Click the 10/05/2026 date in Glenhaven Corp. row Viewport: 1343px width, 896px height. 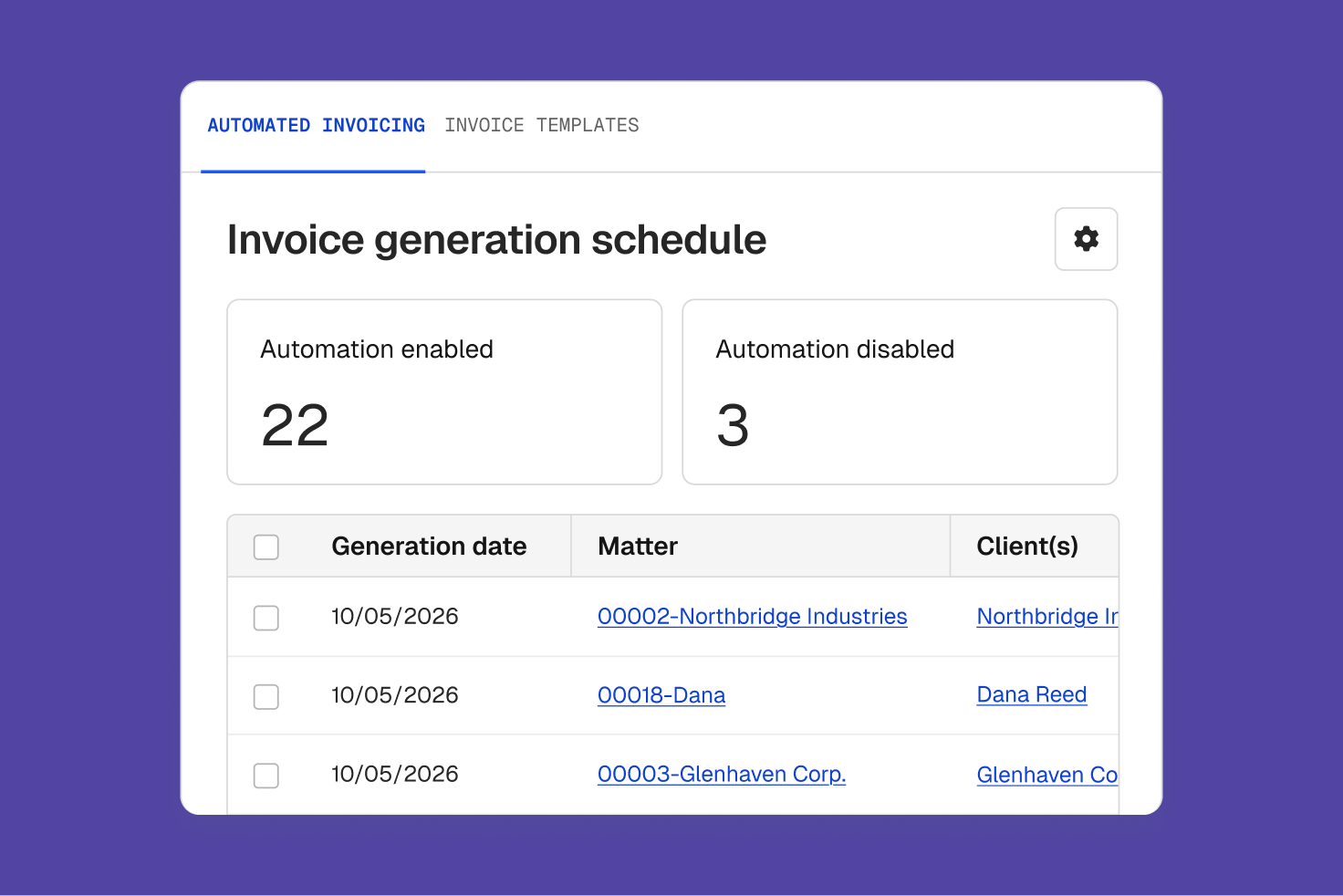click(x=395, y=775)
